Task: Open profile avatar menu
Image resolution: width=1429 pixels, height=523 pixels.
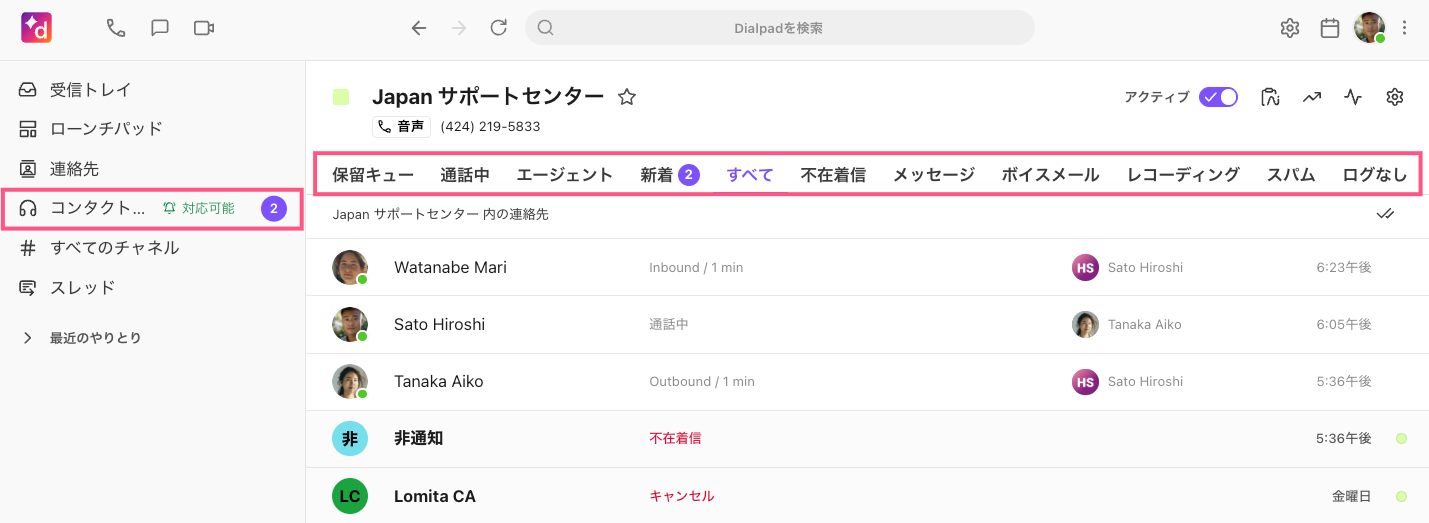Action: point(1369,28)
